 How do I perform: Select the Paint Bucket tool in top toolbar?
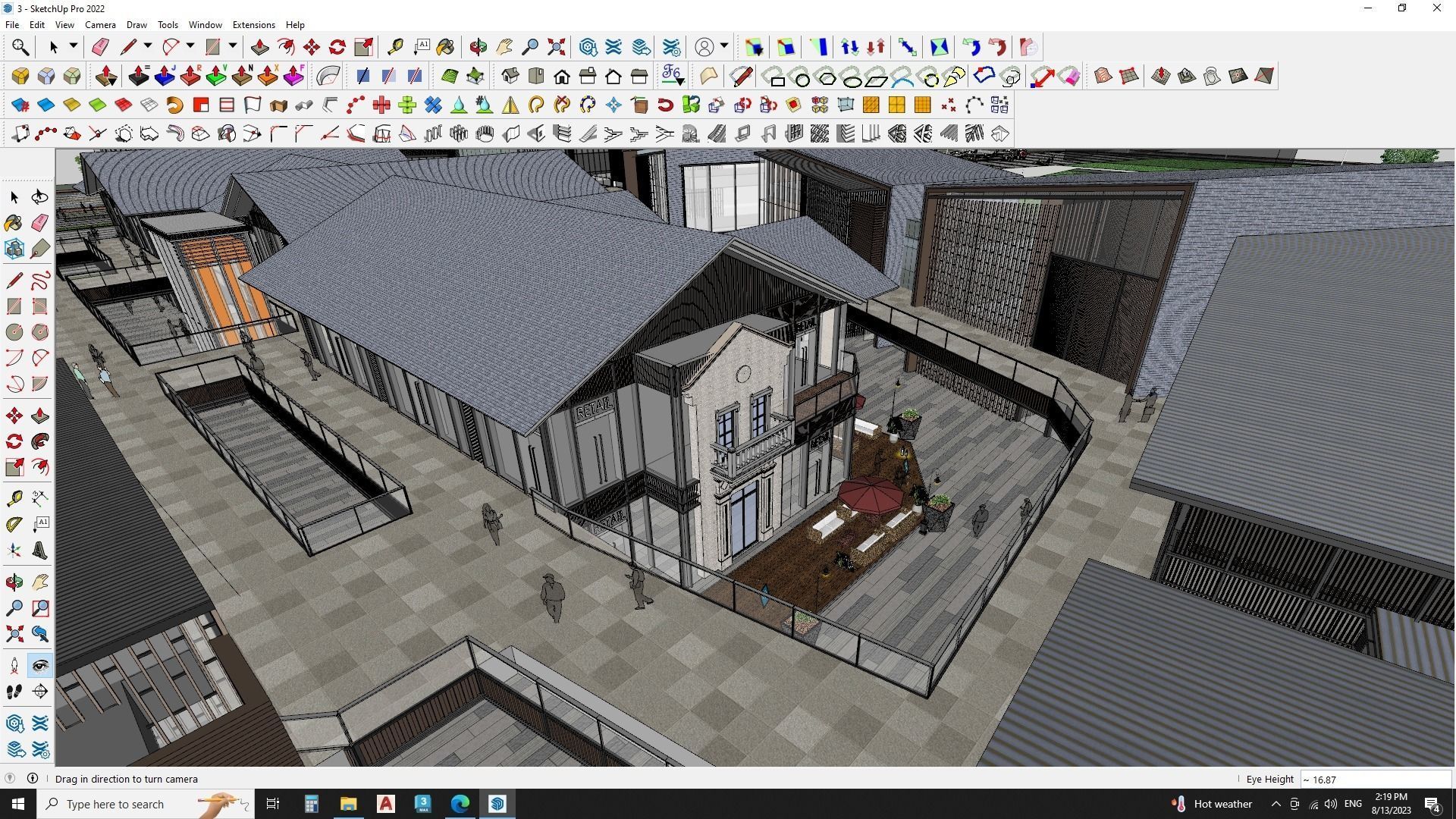[445, 47]
